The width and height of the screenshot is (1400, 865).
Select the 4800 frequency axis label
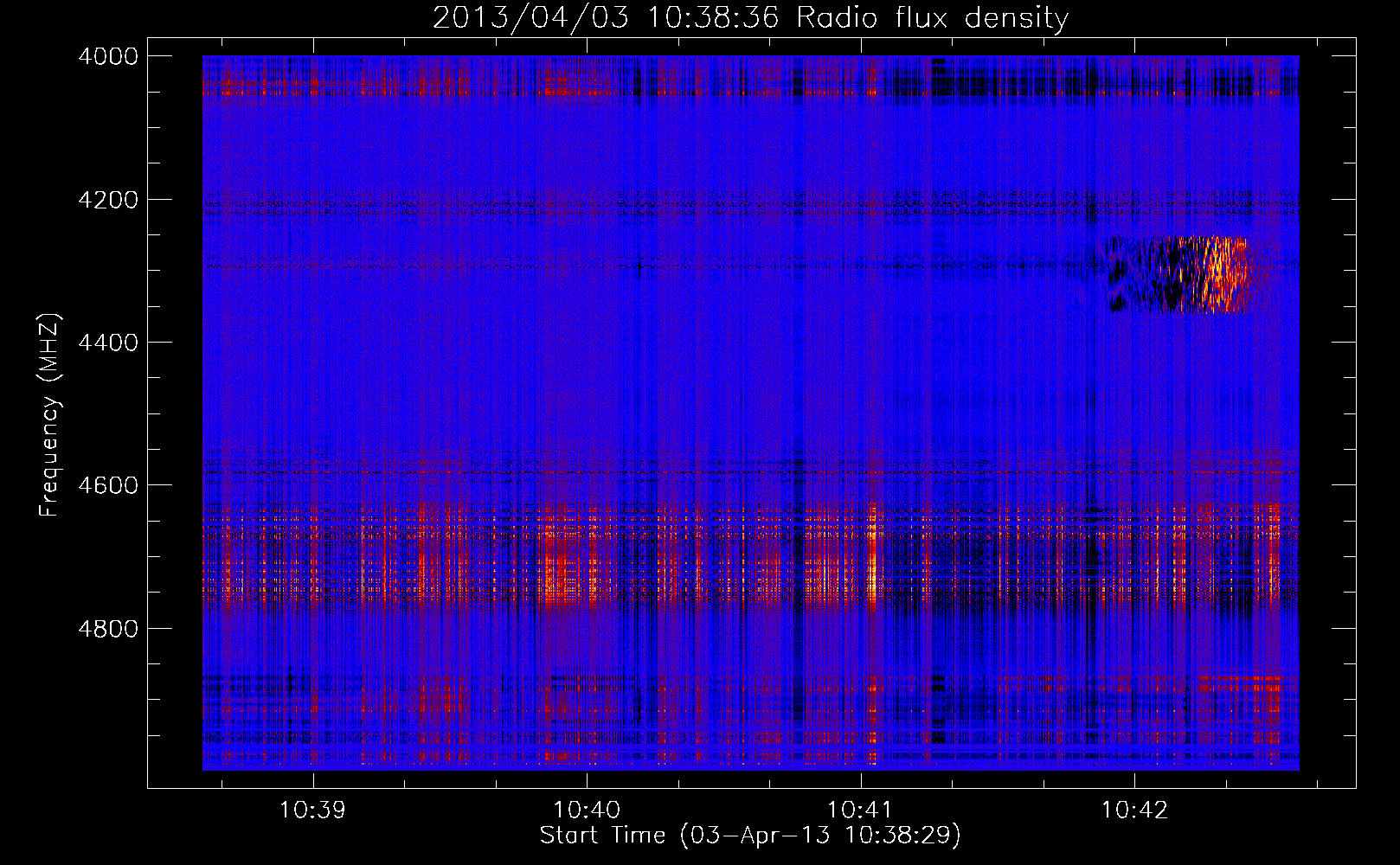point(108,628)
